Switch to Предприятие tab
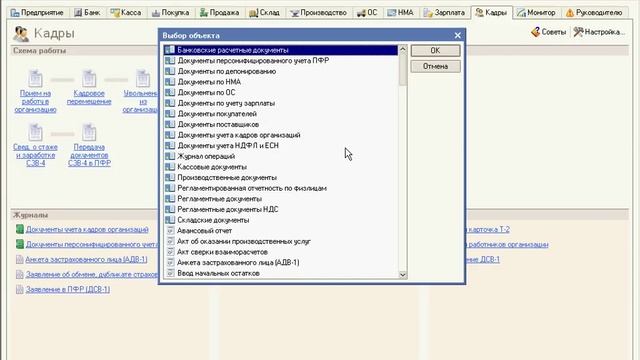 37,13
